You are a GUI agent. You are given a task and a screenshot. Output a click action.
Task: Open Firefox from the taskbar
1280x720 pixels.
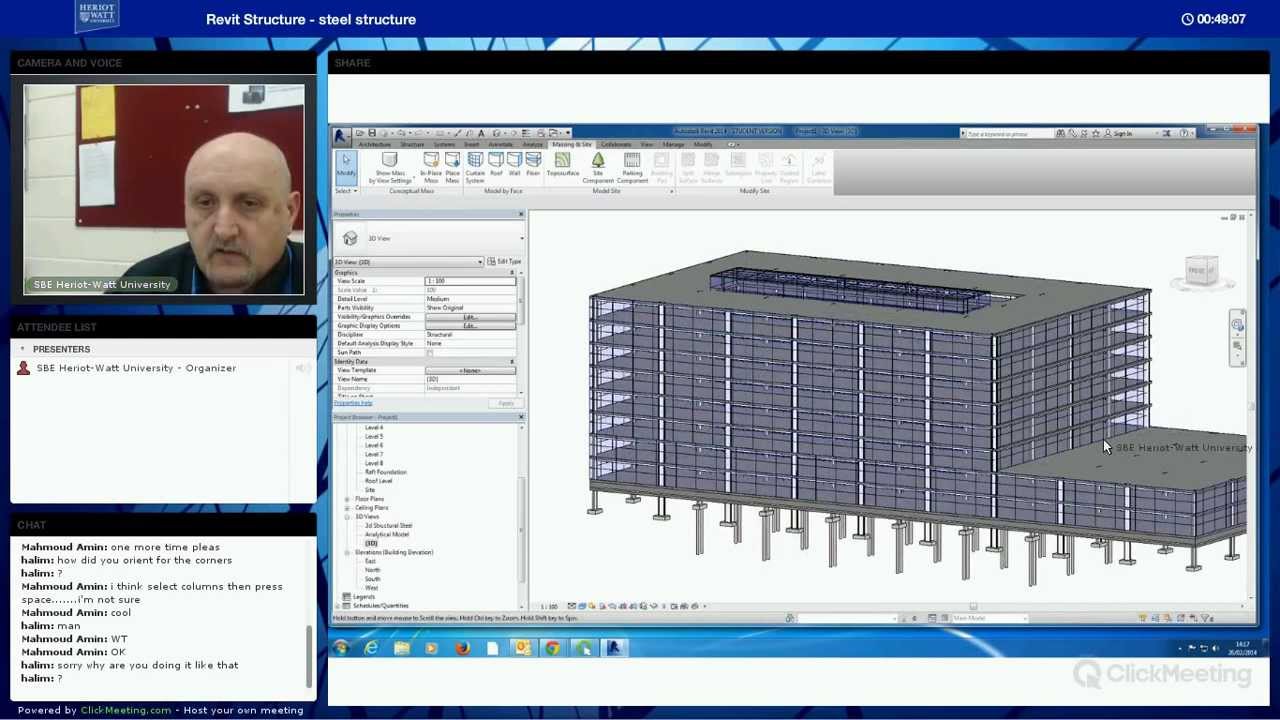point(462,648)
